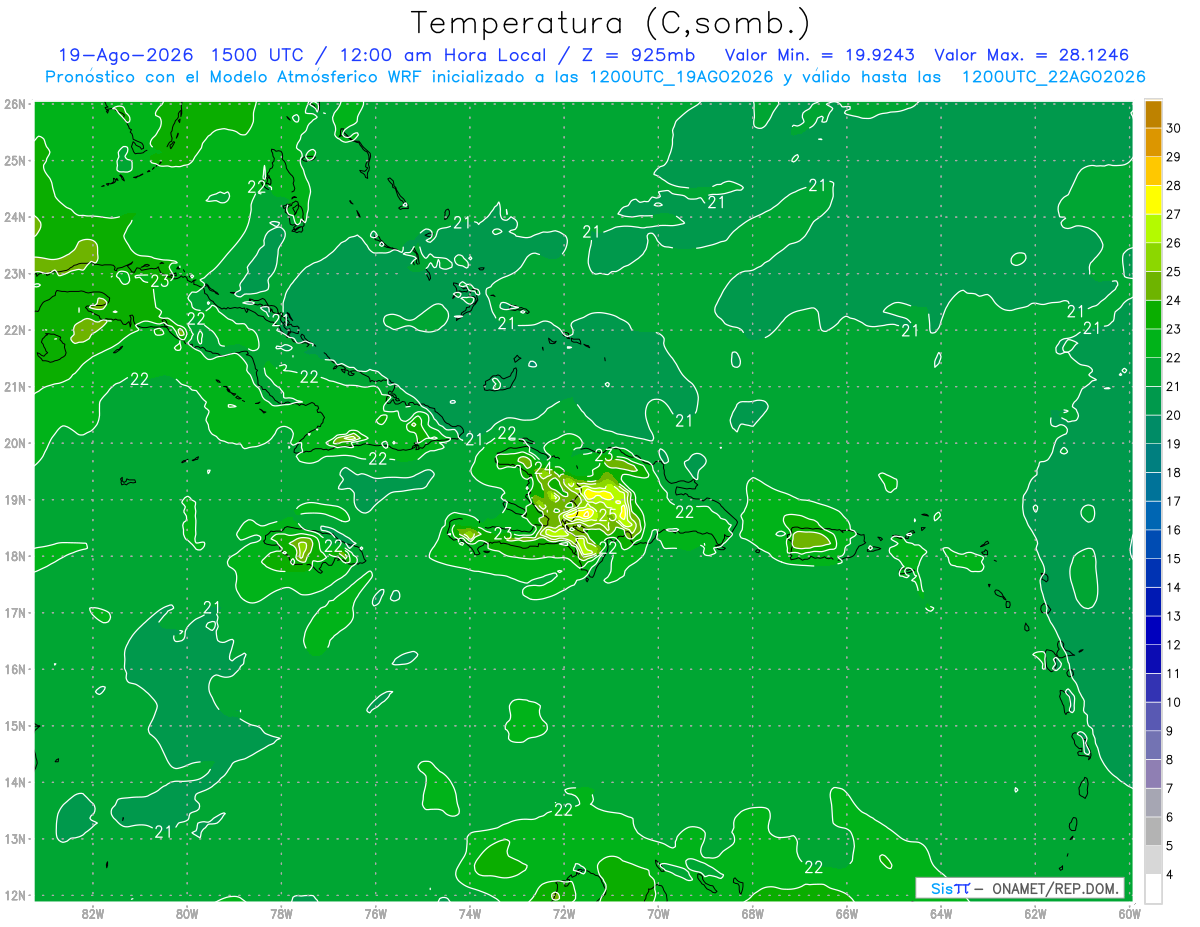Click the longitude axis label "78W"
Viewport: 1200px width, 927px height.
point(281,914)
